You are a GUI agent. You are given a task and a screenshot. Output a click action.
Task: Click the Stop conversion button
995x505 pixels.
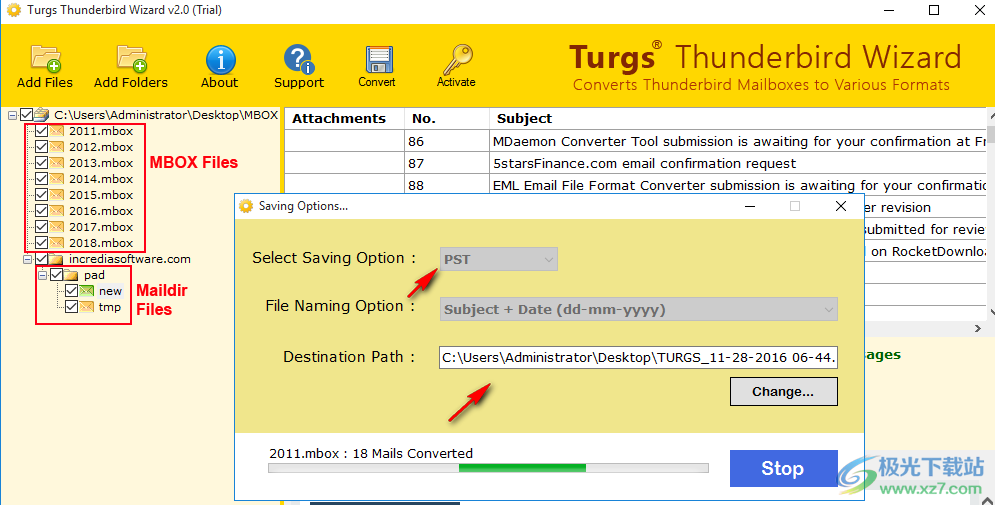pyautogui.click(x=783, y=468)
